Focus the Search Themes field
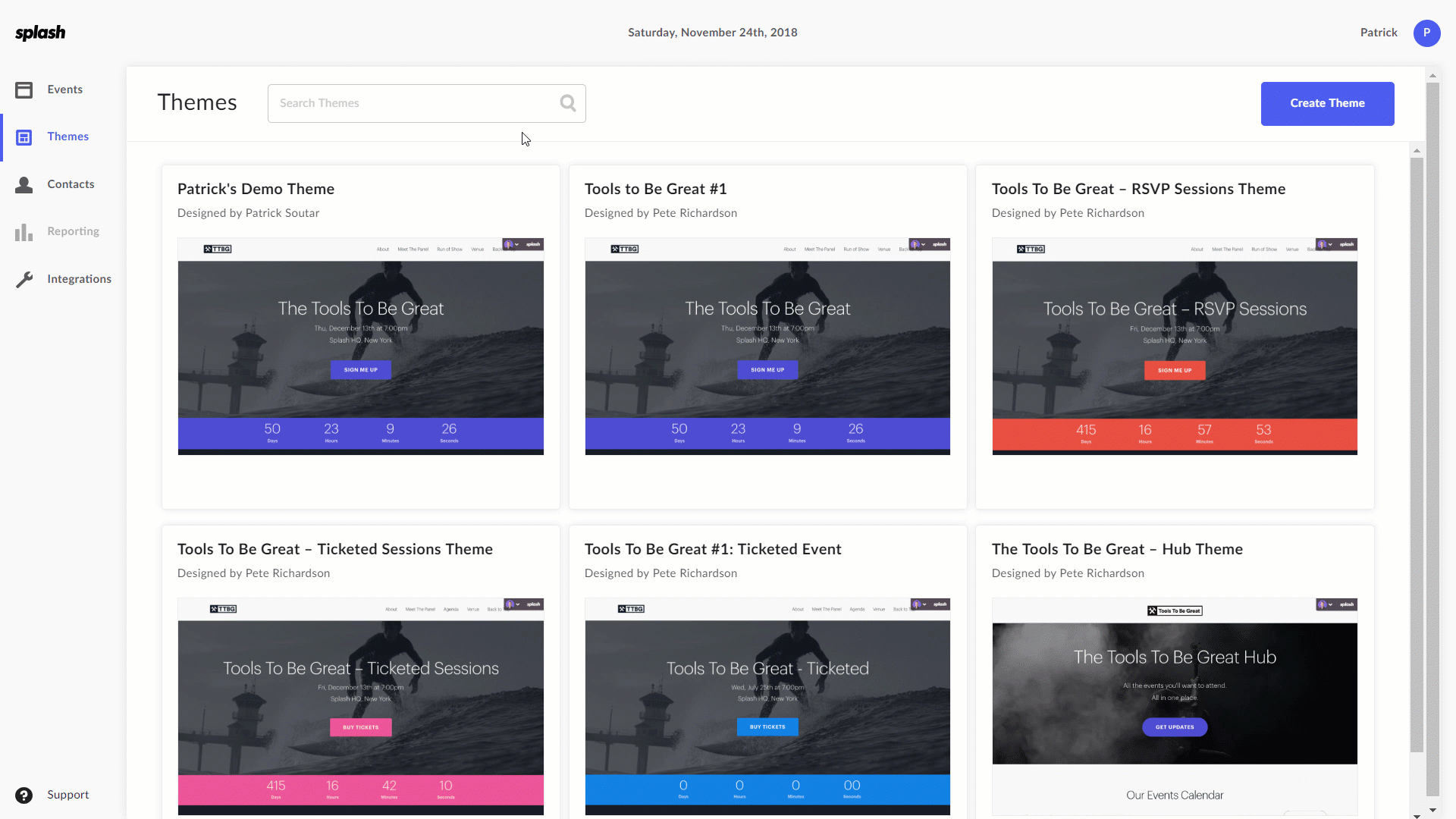Screen dimensions: 1456x819 [426, 103]
